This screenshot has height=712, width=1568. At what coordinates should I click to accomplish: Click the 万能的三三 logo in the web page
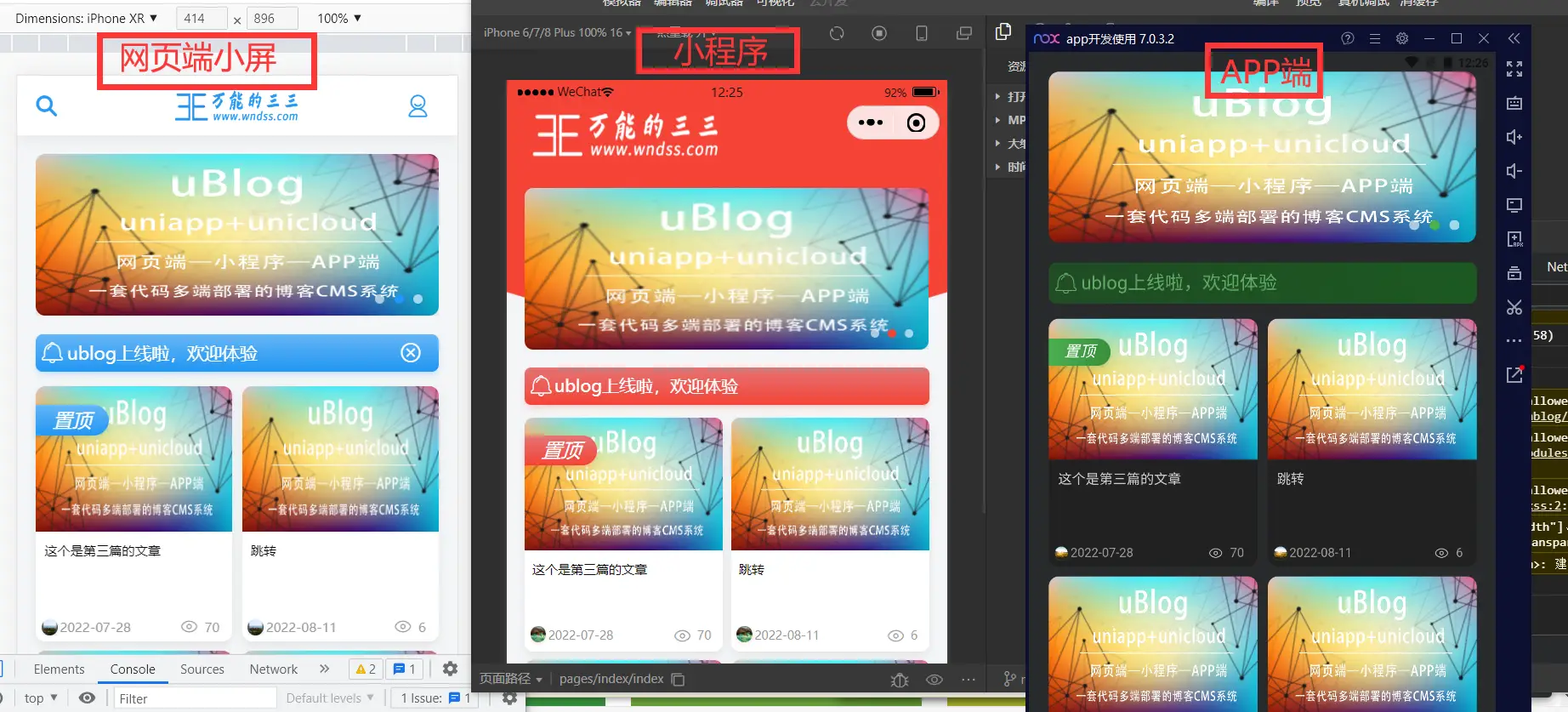[x=237, y=106]
